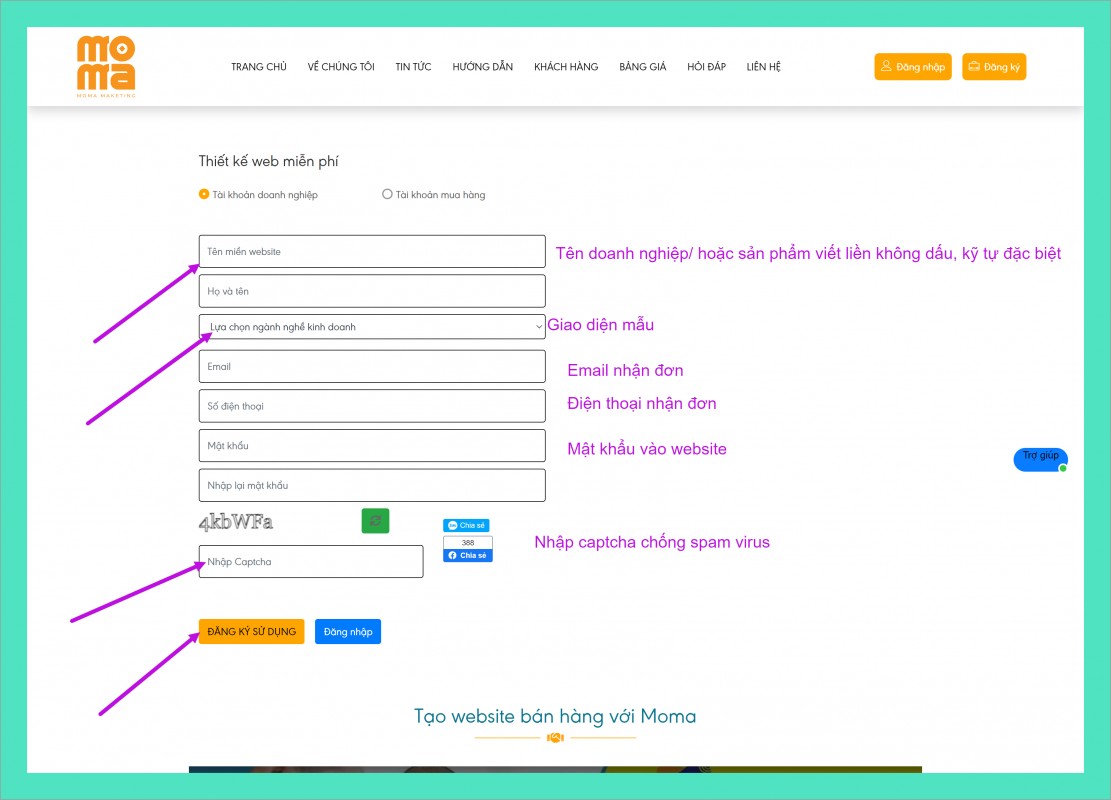Click the Facebook Chia sẻ share button
Viewport: 1111px width, 800px height.
468,556
